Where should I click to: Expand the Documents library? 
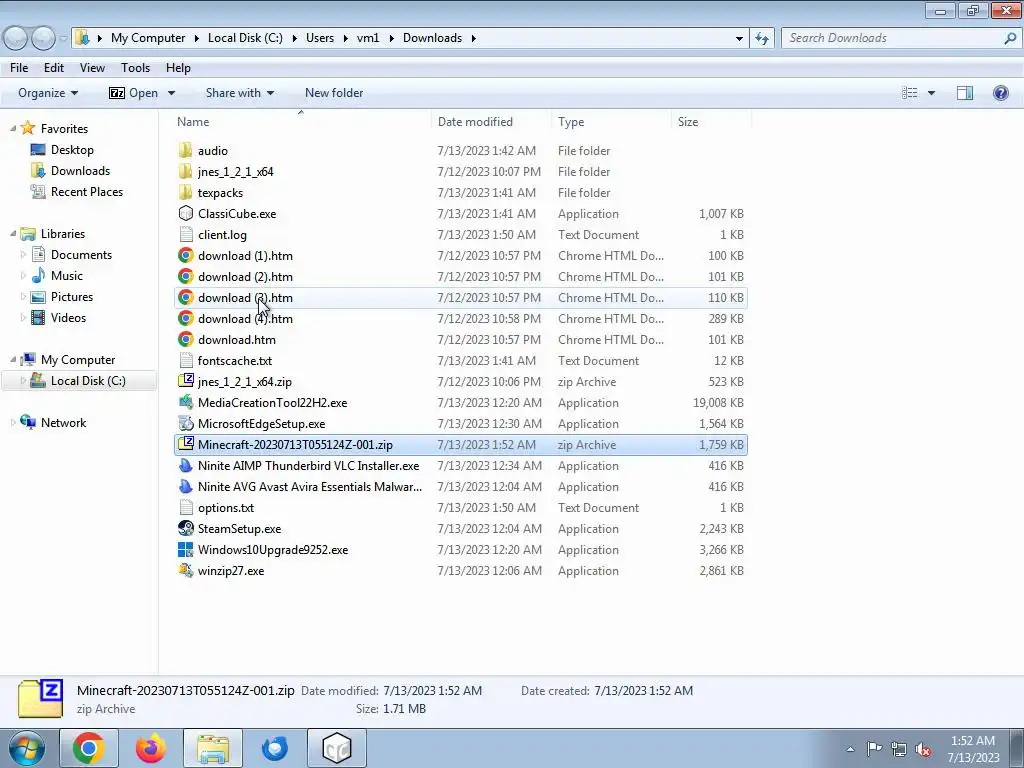(x=24, y=255)
